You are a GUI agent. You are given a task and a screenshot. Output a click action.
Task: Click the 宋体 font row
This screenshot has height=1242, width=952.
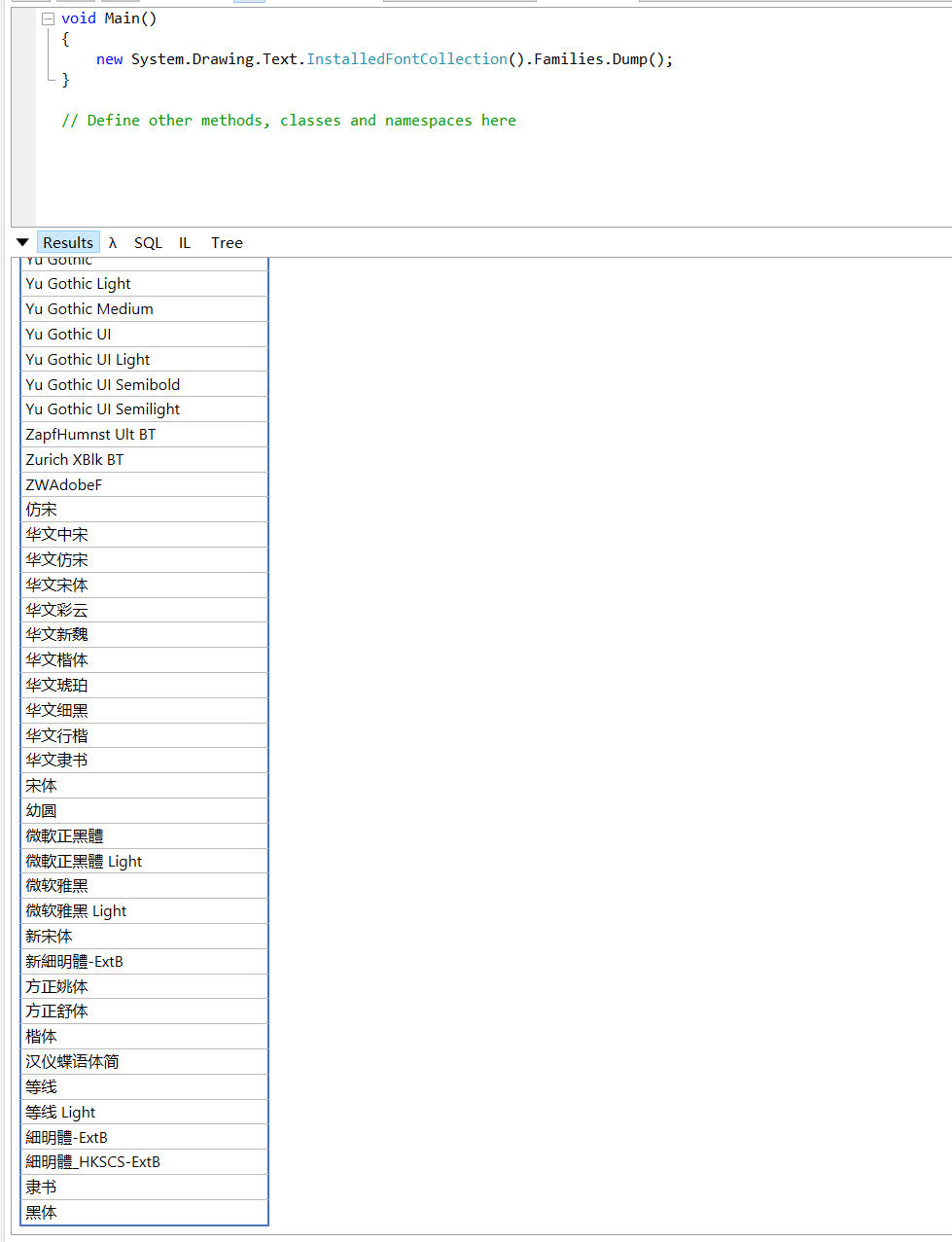41,785
